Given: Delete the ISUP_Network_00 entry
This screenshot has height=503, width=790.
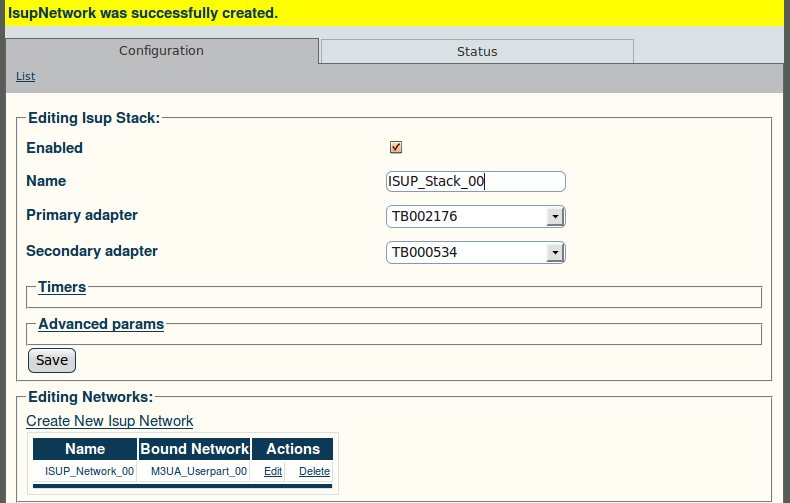Looking at the screenshot, I should click(314, 471).
